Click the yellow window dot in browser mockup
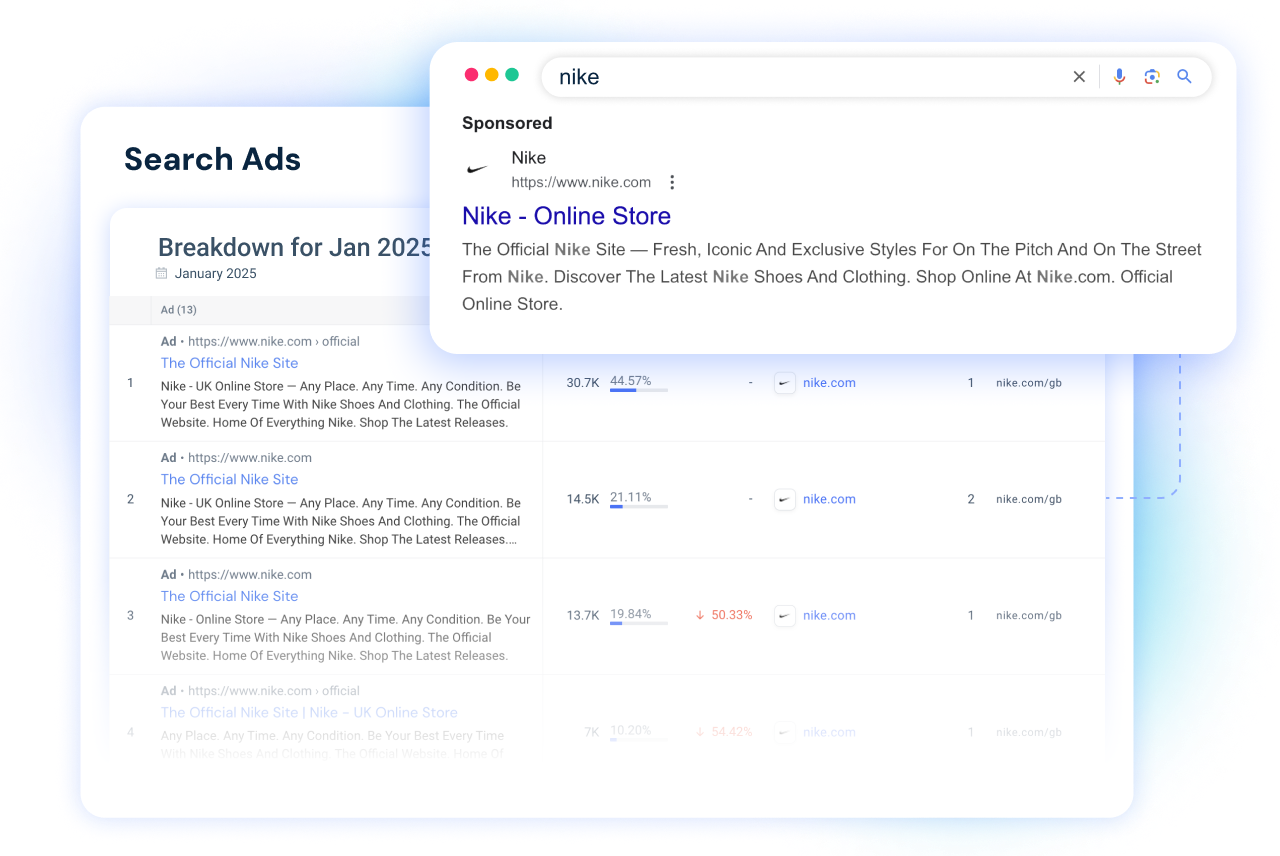The image size is (1280, 856). (492, 75)
